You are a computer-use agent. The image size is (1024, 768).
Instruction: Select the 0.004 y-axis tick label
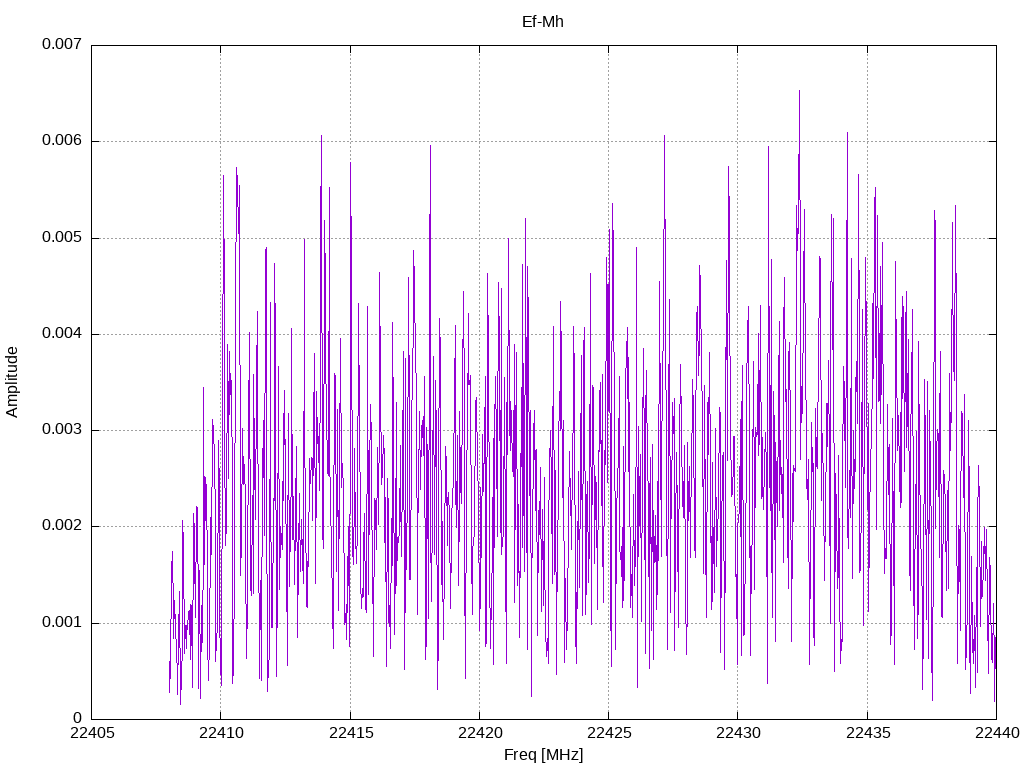(62, 334)
